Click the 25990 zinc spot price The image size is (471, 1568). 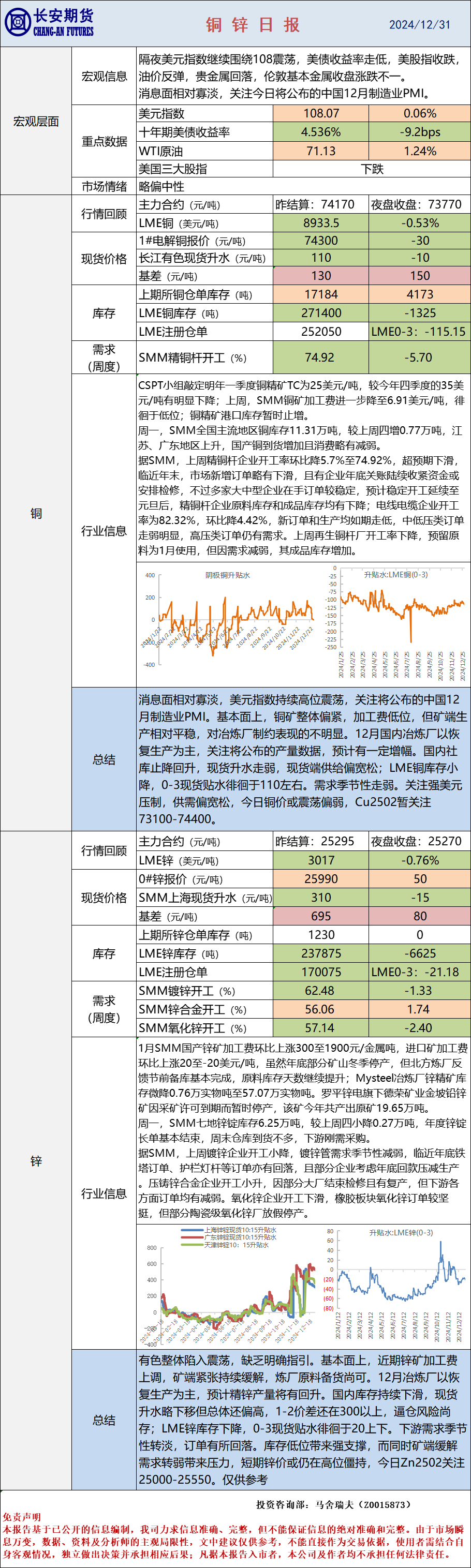321,879
